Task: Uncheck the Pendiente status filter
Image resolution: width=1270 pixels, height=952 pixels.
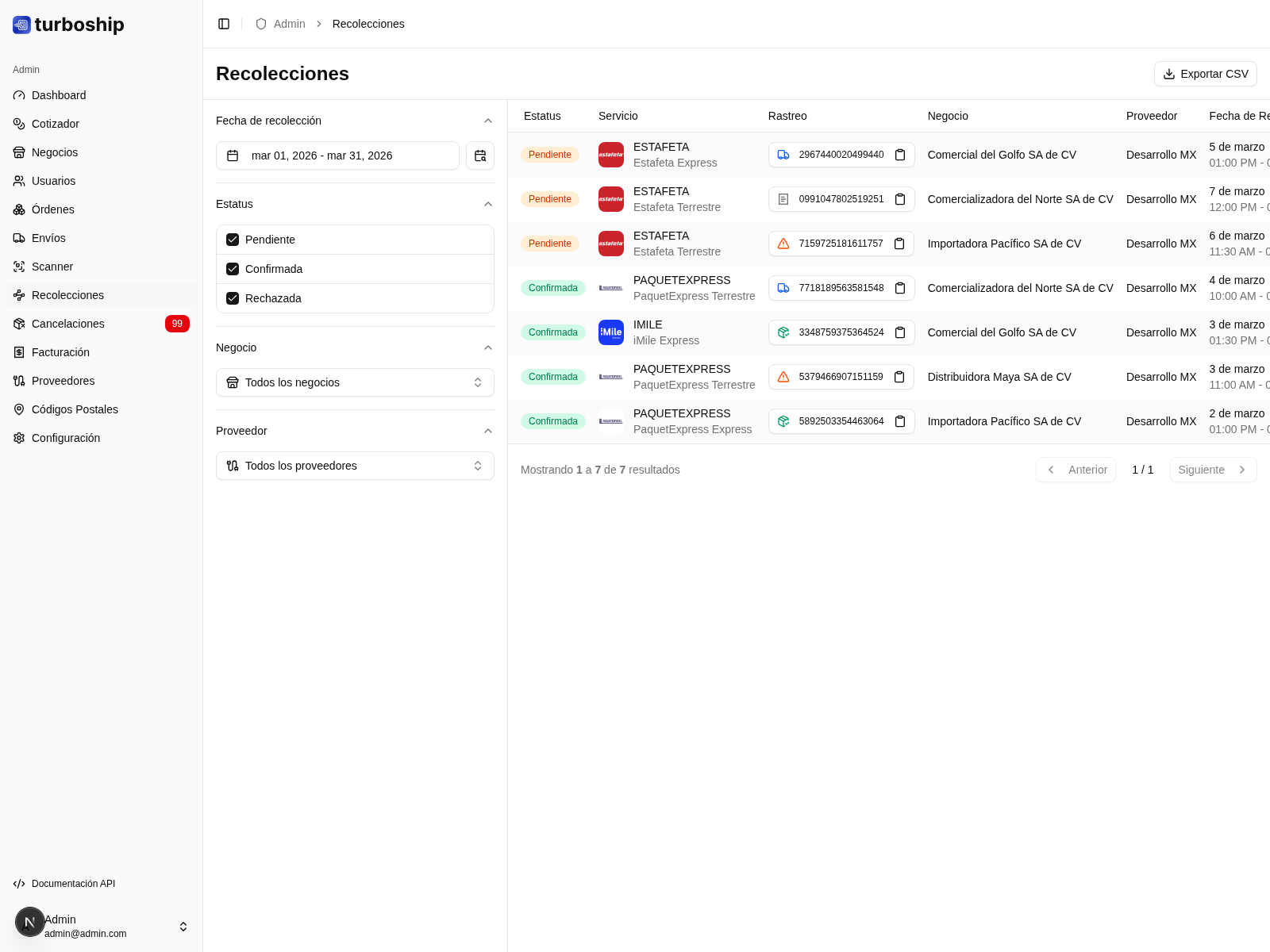Action: pyautogui.click(x=233, y=240)
